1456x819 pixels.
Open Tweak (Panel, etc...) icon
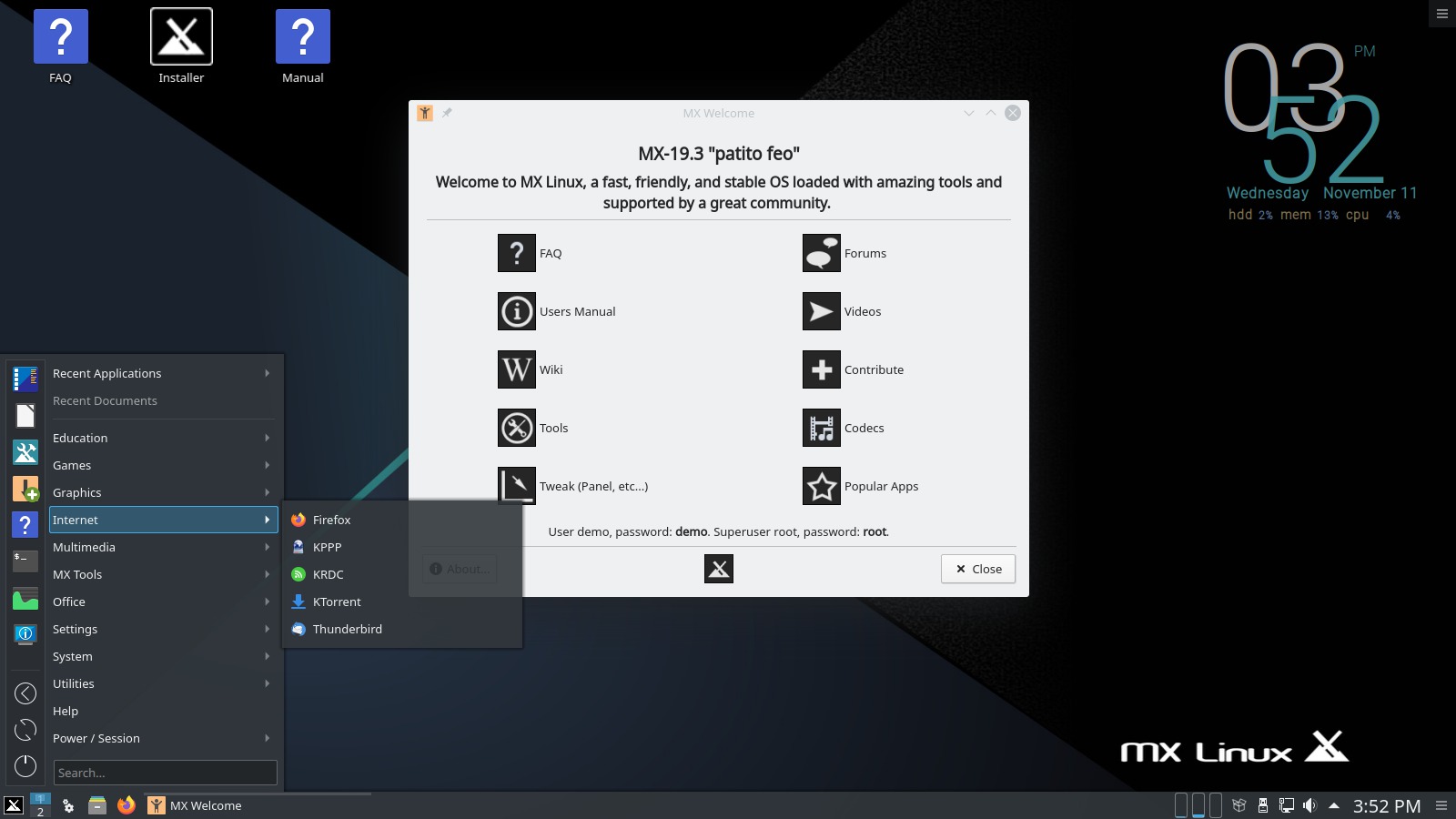(516, 486)
